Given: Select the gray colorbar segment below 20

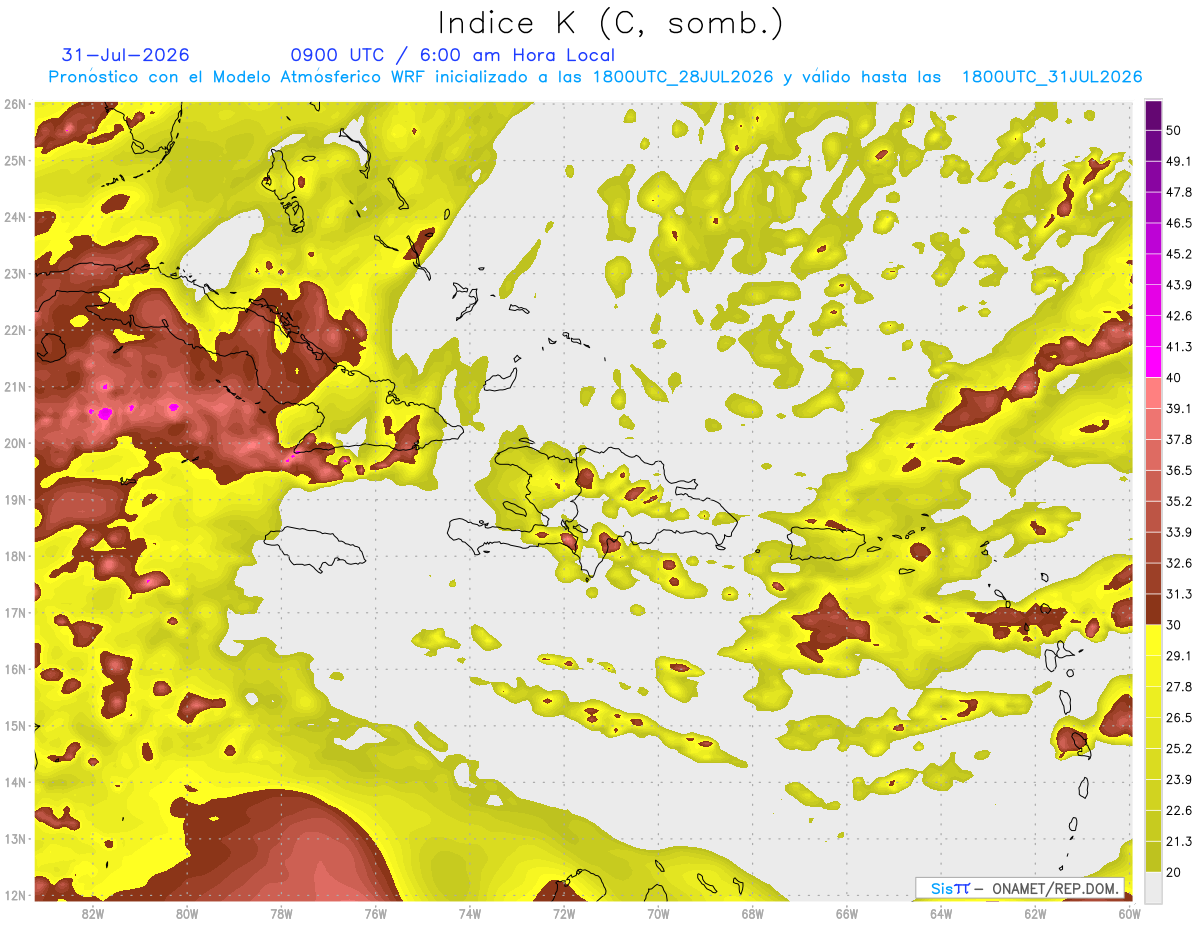Looking at the screenshot, I should [x=1153, y=886].
